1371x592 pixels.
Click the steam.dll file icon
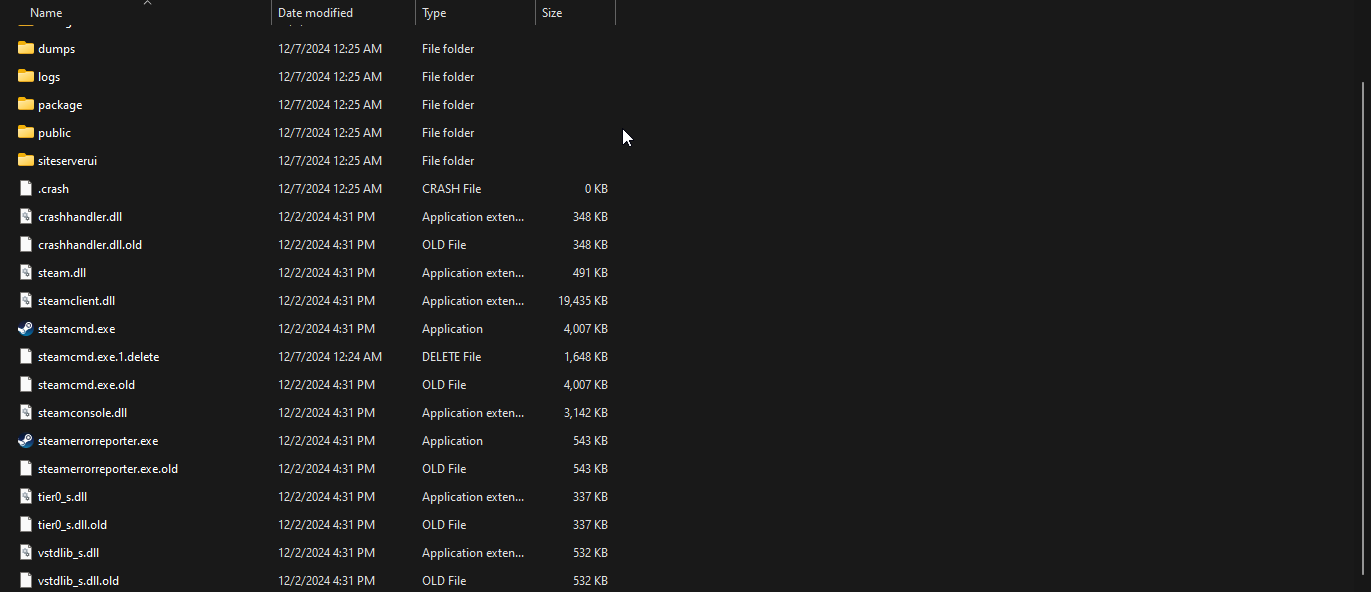pyautogui.click(x=26, y=272)
